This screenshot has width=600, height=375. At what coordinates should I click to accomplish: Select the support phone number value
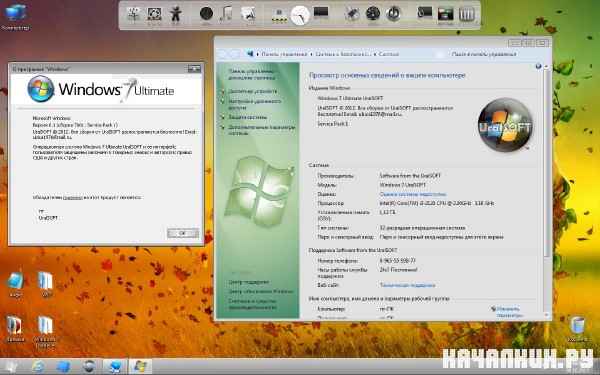click(398, 261)
